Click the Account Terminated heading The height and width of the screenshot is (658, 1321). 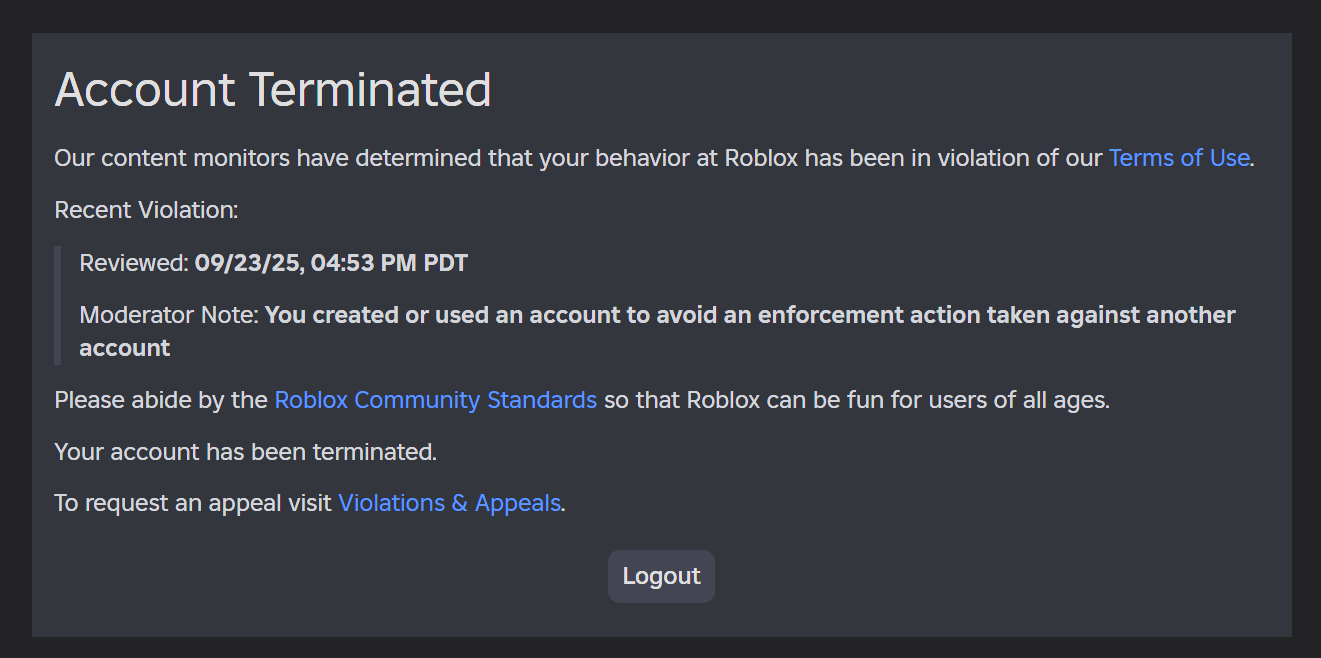(x=273, y=90)
